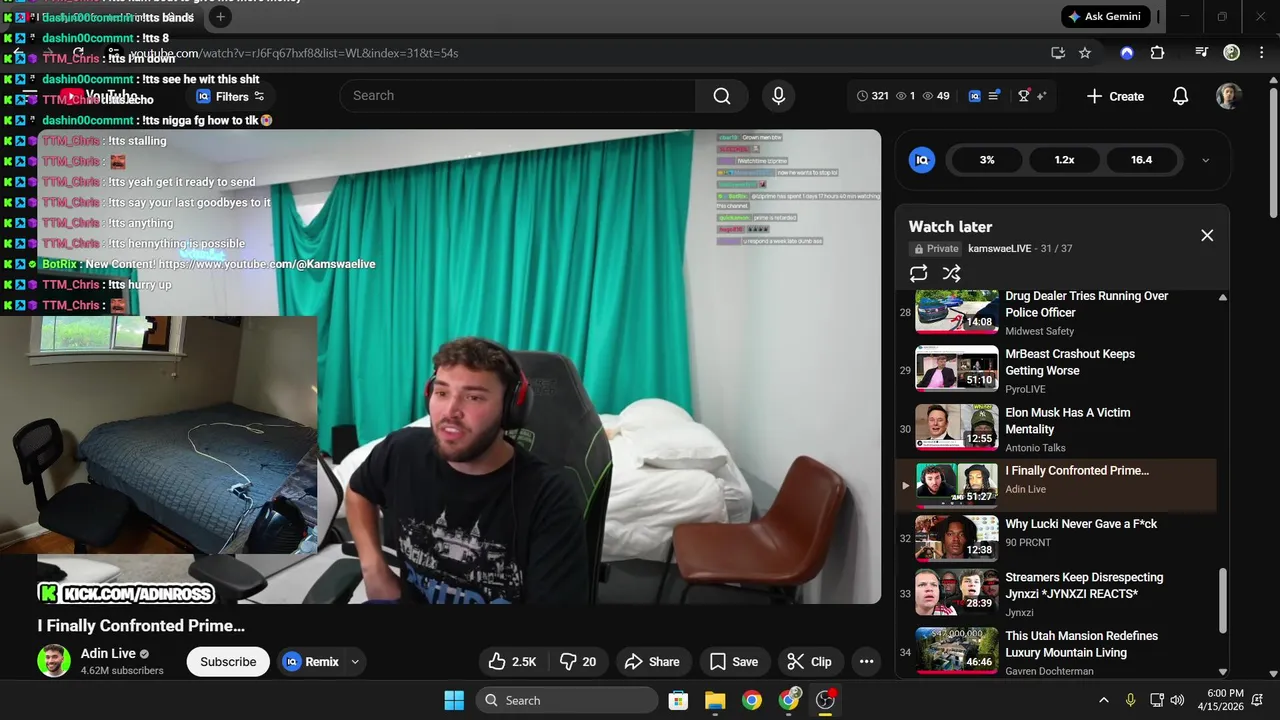The width and height of the screenshot is (1280, 720).
Task: Click the vidIQ trophy icon in header
Action: tap(1023, 96)
